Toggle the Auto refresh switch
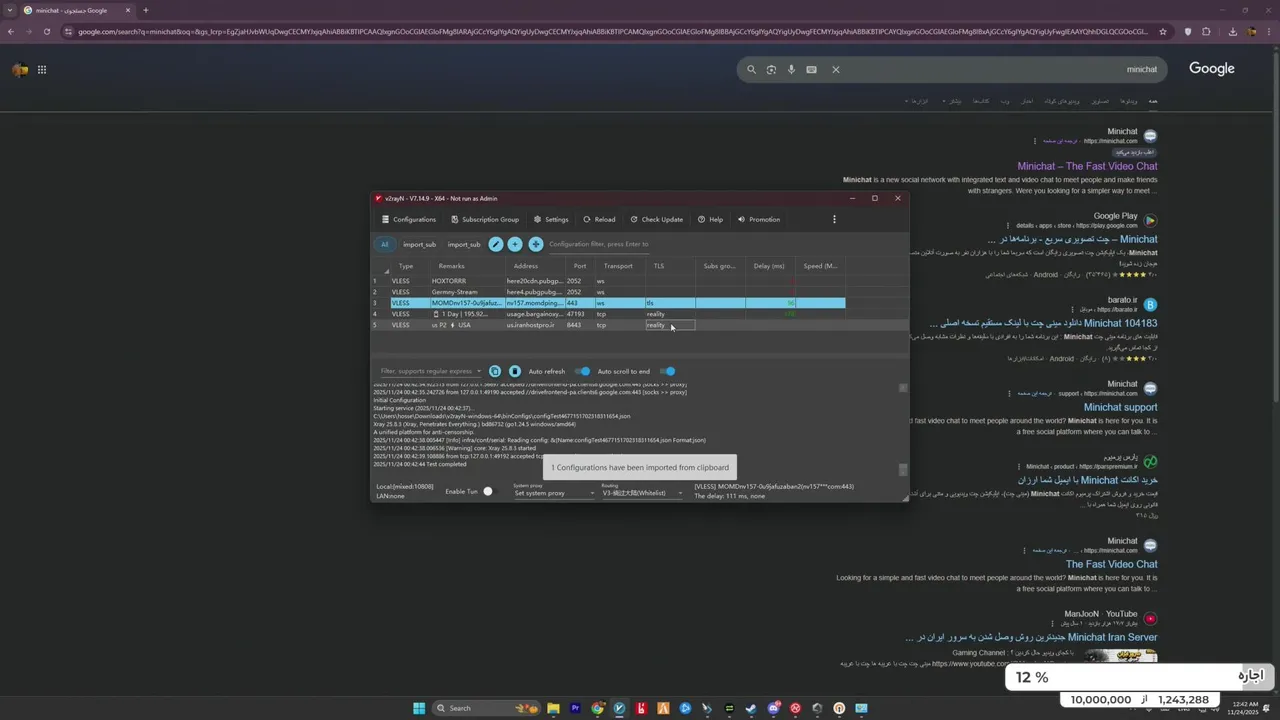This screenshot has height=720, width=1280. [582, 371]
